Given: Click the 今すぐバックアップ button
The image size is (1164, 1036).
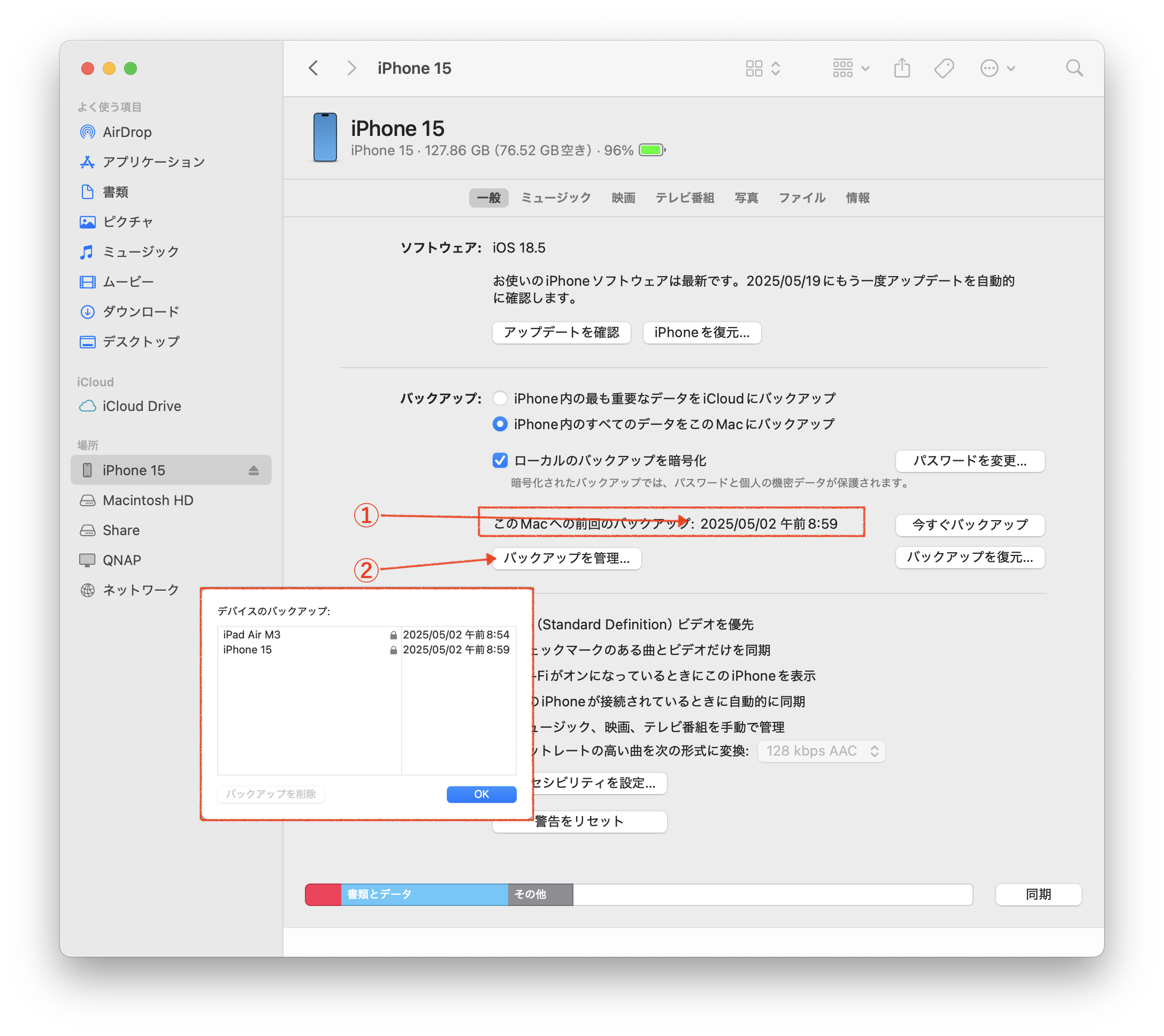Looking at the screenshot, I should (969, 524).
